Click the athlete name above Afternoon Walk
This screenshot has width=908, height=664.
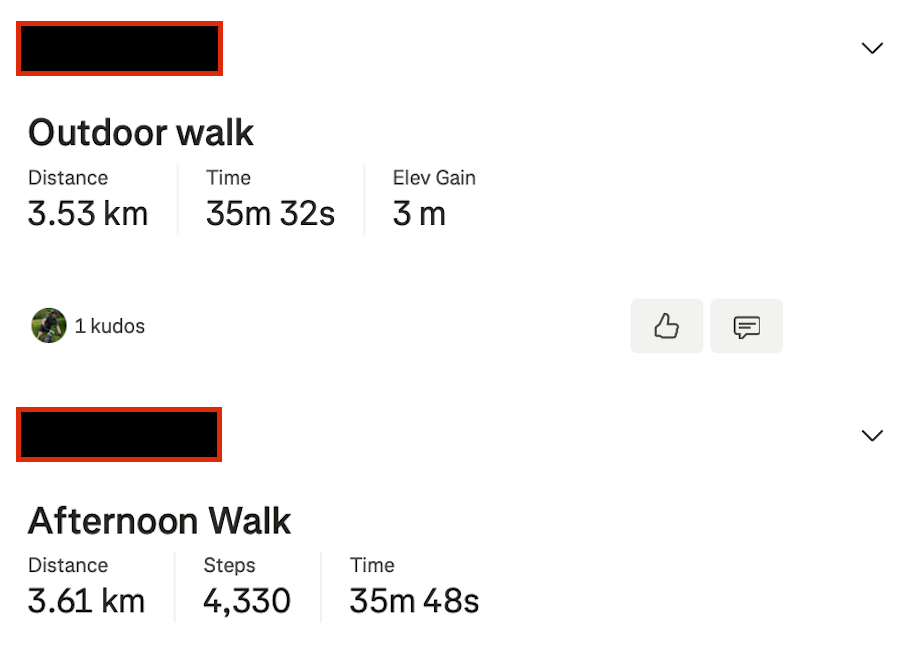point(119,435)
